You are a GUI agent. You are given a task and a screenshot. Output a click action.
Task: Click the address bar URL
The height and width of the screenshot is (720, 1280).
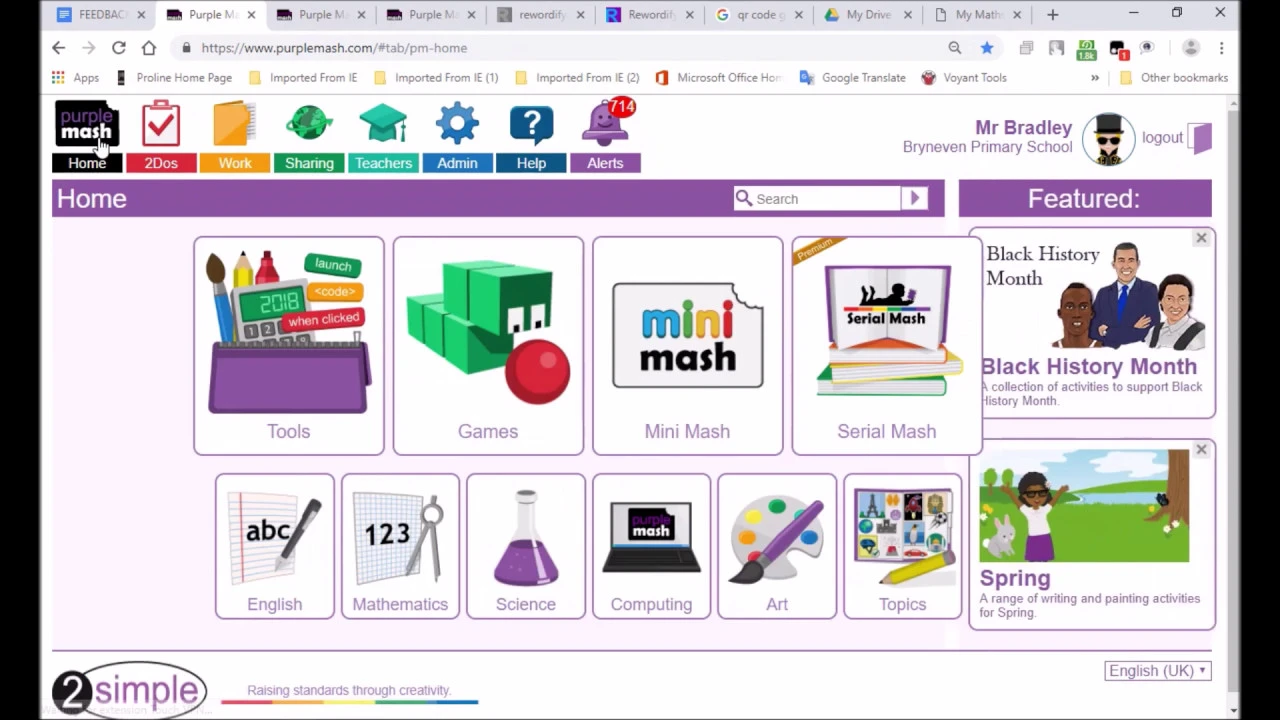point(334,48)
